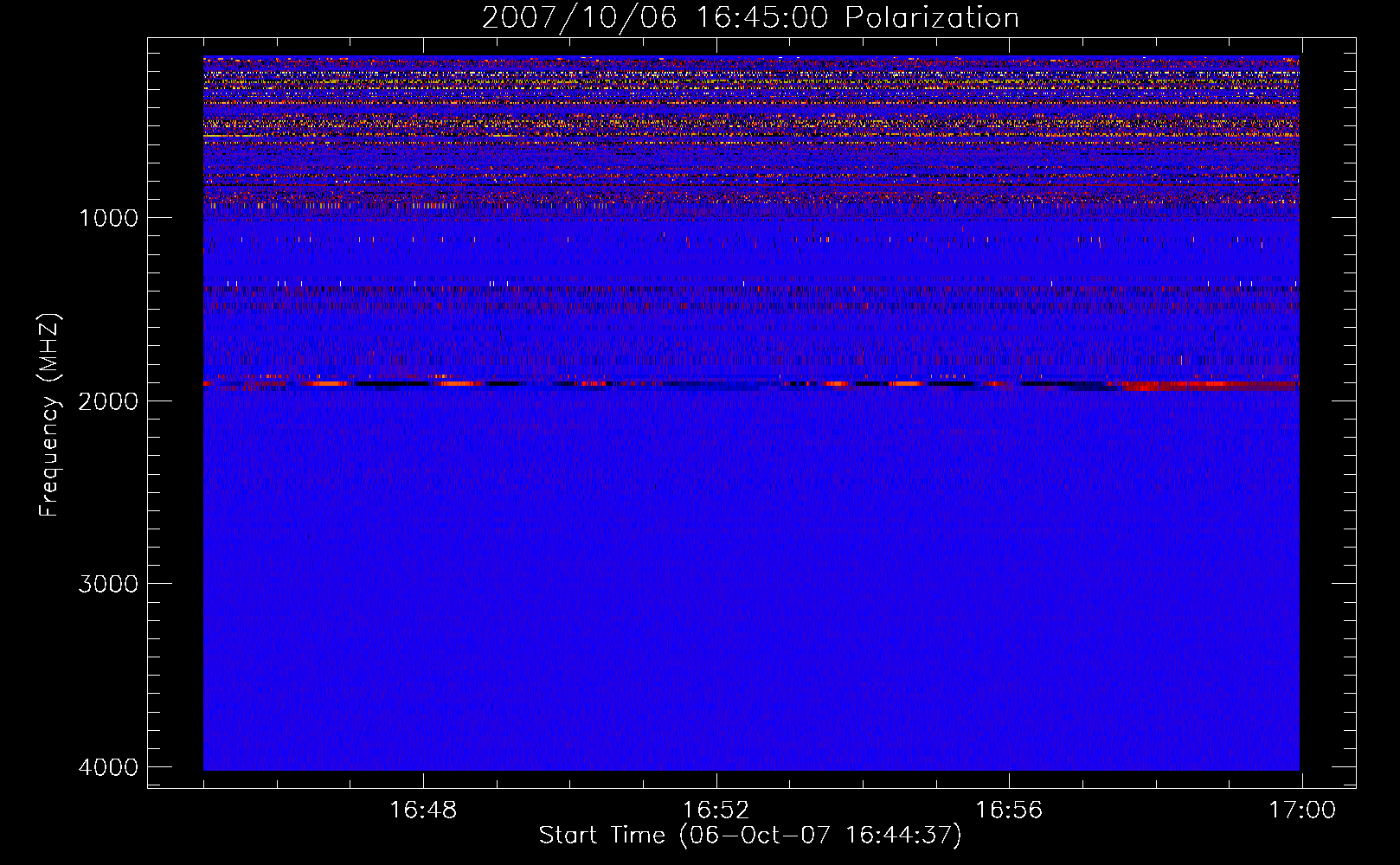Viewport: 1400px width, 865px height.
Task: Select the 2007/10/06 date in the title
Action: pyautogui.click(x=579, y=18)
